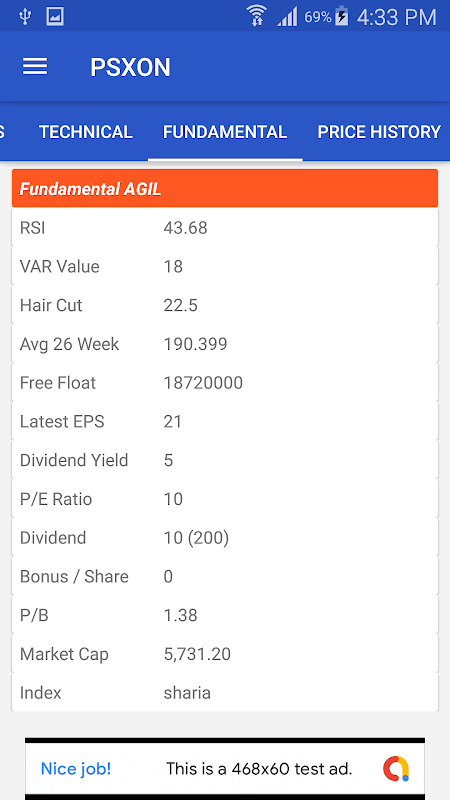This screenshot has width=450, height=800.
Task: Tap the USB icon in status bar
Action: [24, 17]
